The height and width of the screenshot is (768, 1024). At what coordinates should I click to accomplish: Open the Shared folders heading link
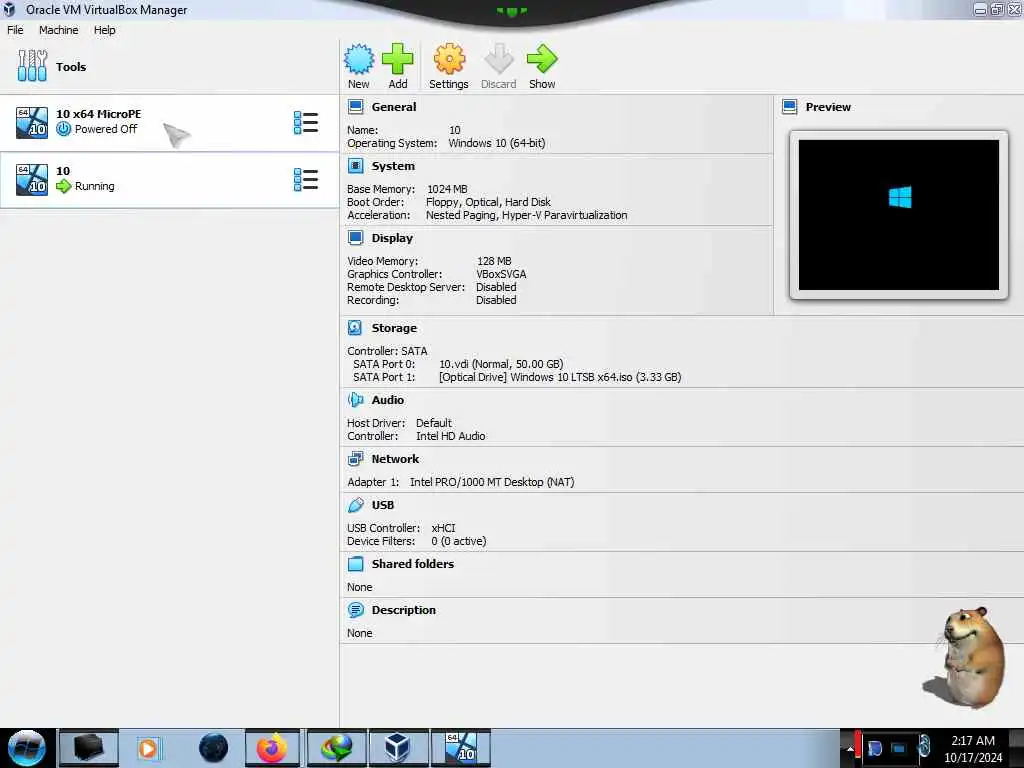click(413, 564)
